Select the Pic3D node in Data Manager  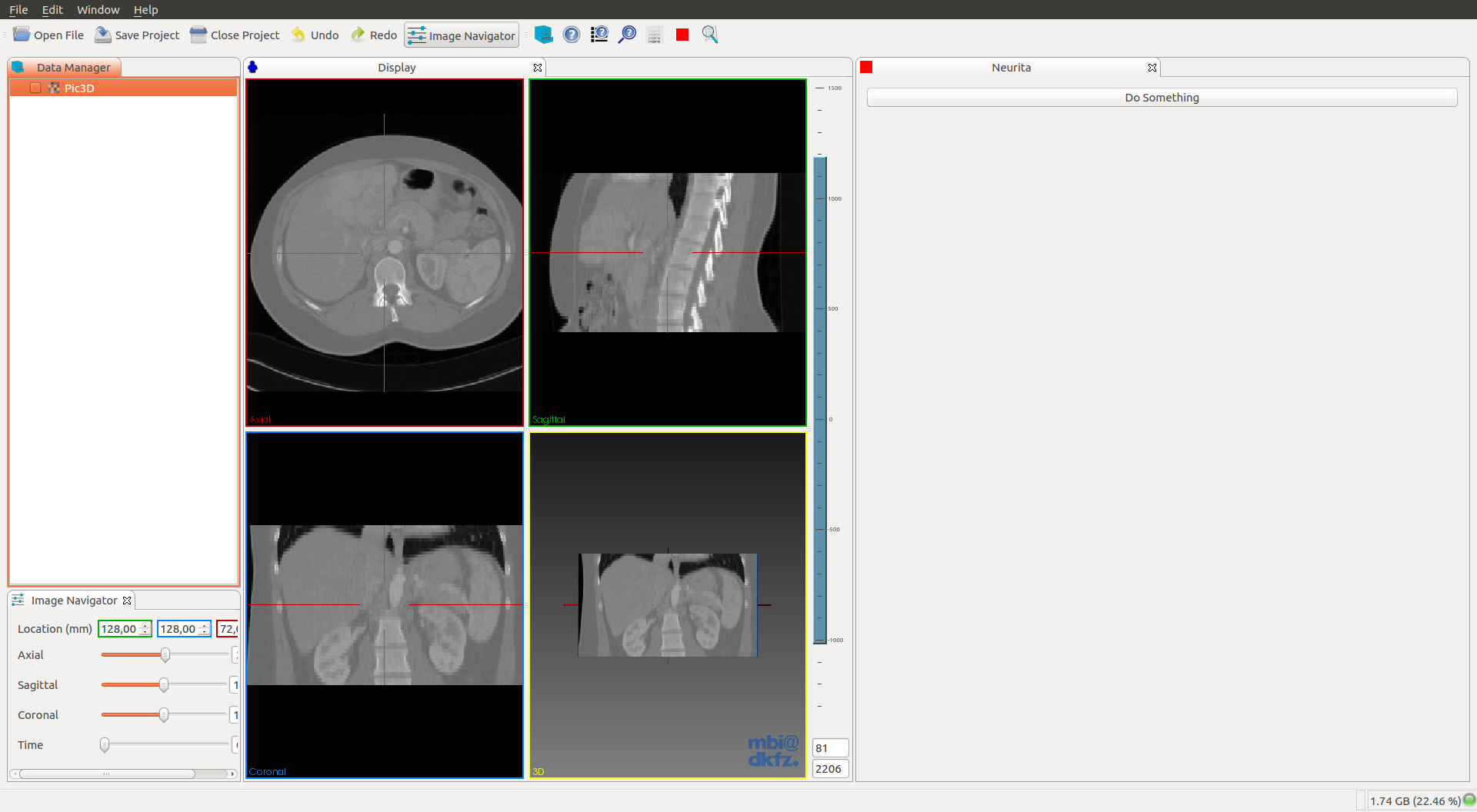[123, 88]
